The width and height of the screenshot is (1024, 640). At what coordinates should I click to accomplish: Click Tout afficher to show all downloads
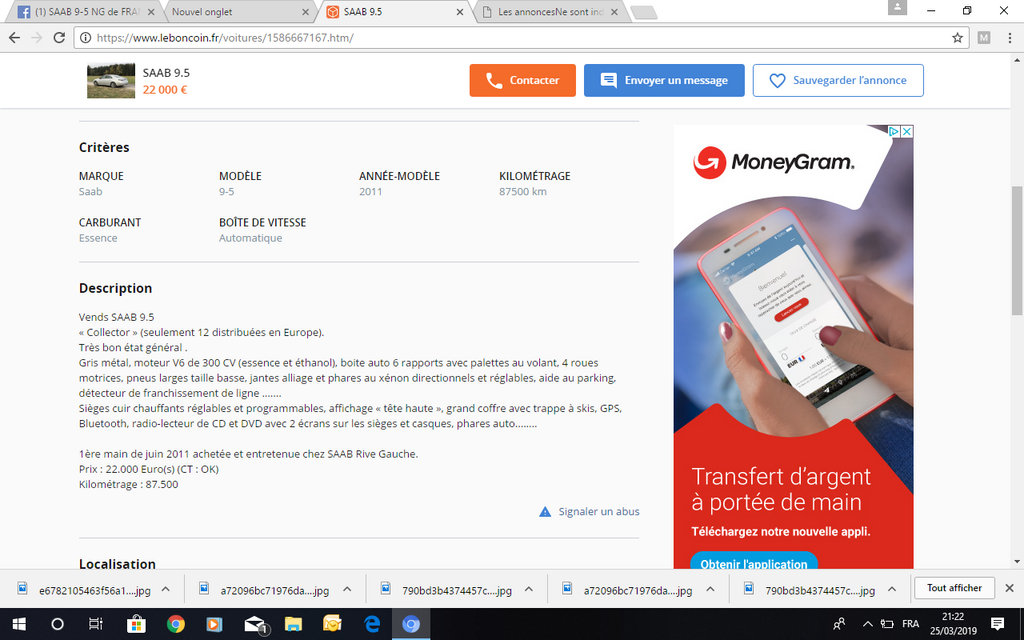point(954,588)
